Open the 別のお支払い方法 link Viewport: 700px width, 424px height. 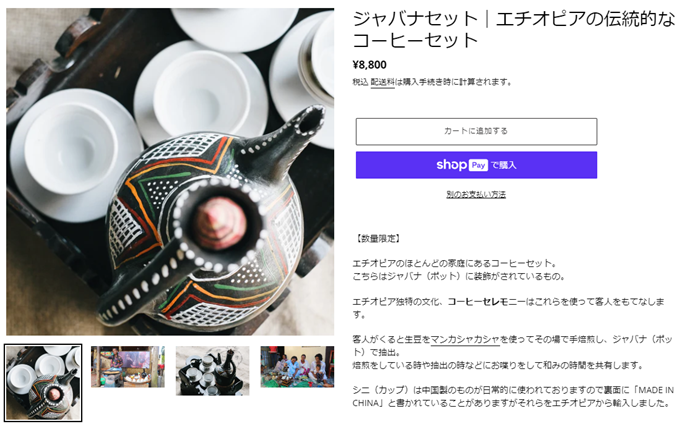pyautogui.click(x=476, y=194)
